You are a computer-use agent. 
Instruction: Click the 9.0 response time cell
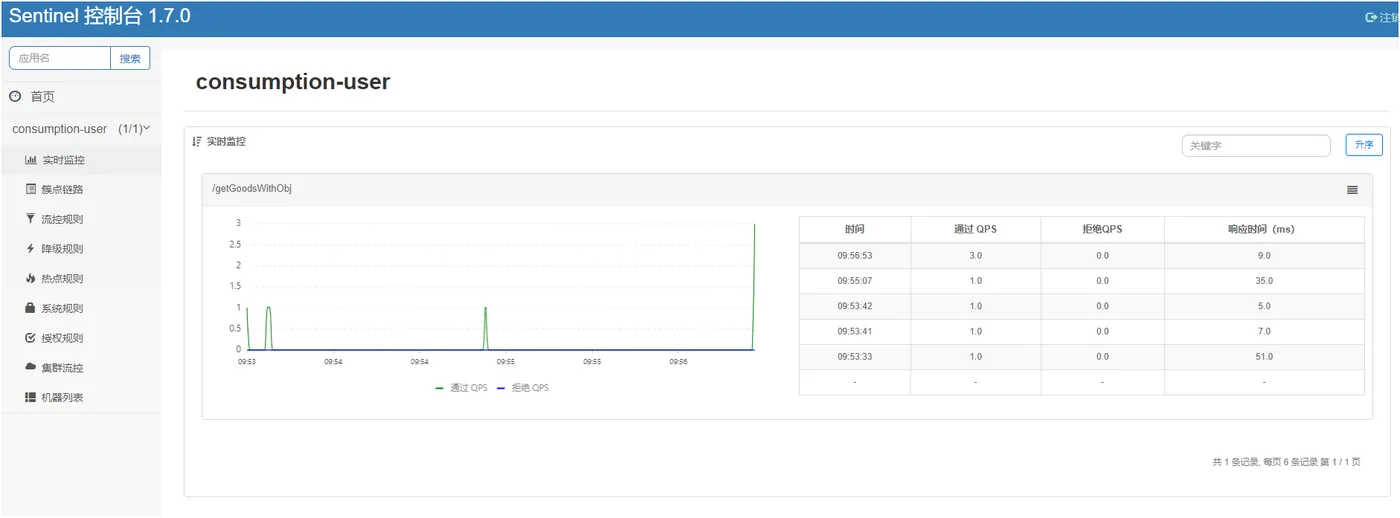(x=1264, y=255)
